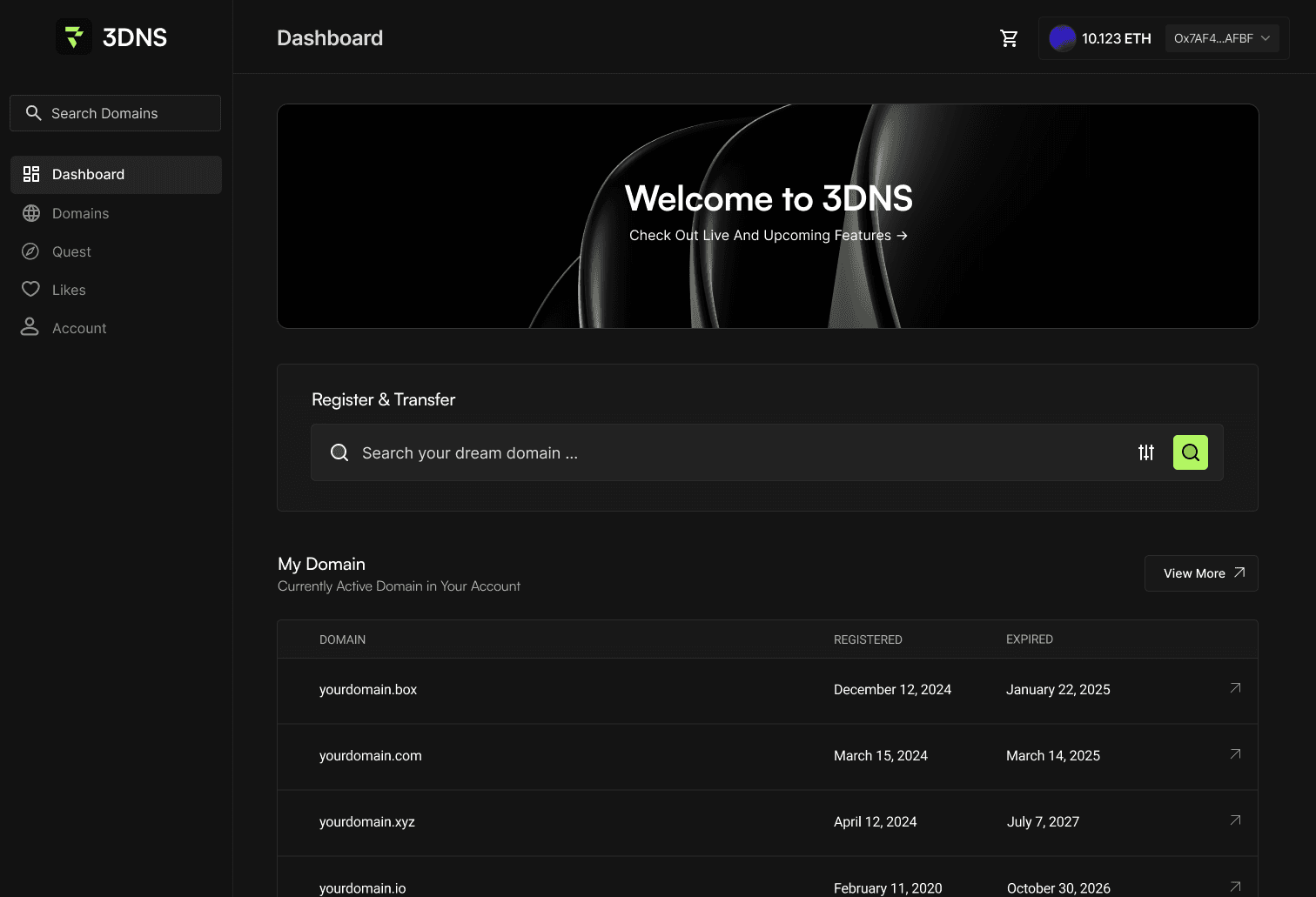Click the 3DNS logo icon
Screen dimensions: 1316x897
click(x=74, y=37)
